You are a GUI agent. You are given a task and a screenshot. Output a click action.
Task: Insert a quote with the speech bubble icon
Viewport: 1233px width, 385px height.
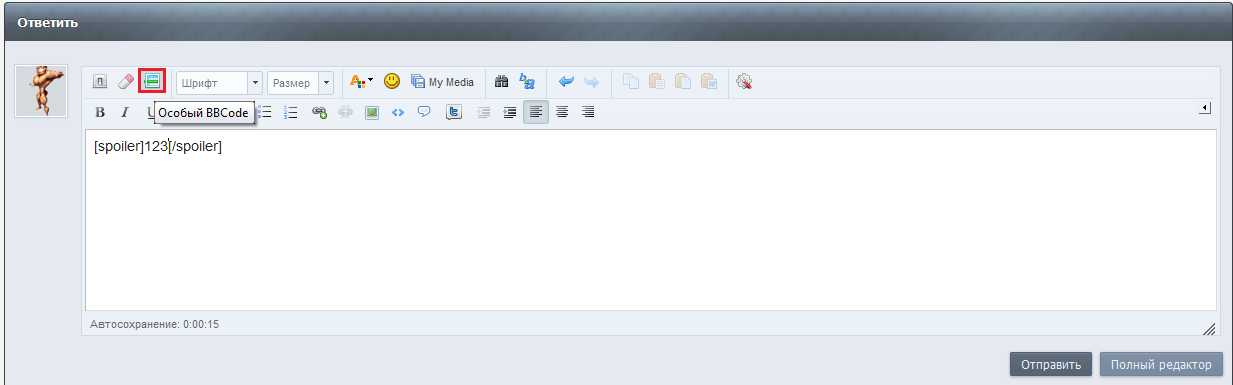423,112
